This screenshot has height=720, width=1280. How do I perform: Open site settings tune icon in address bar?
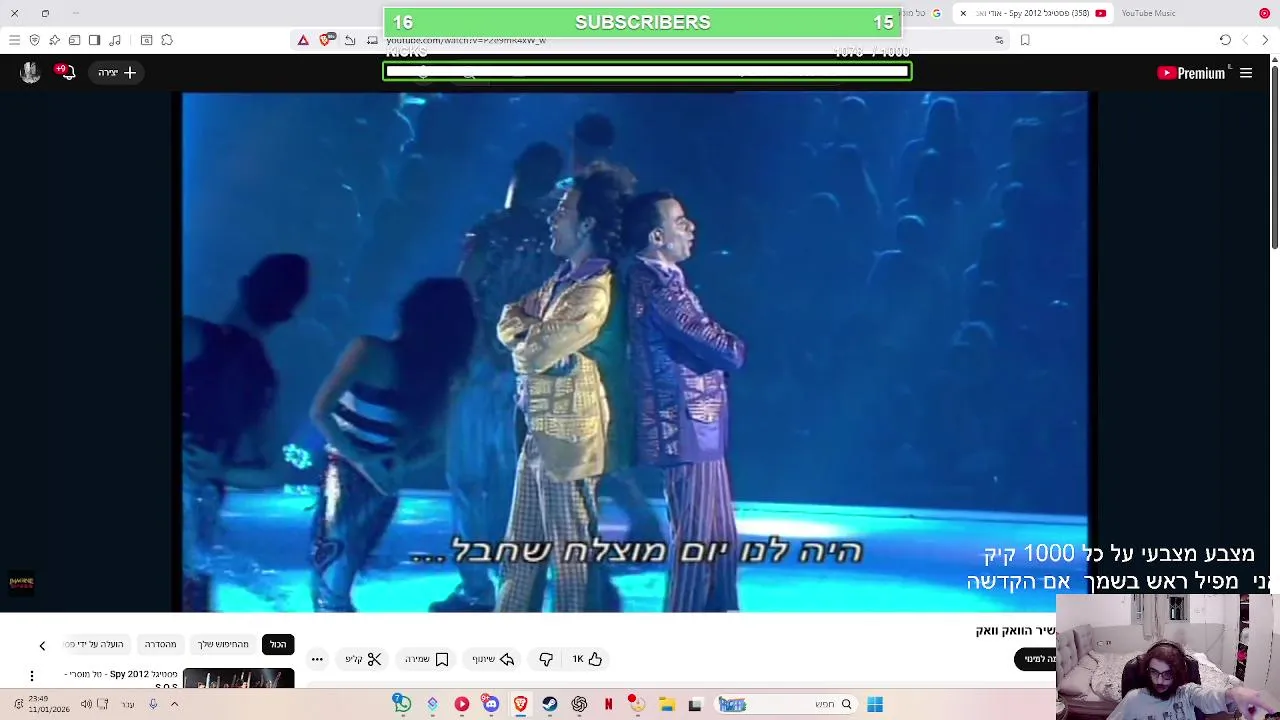point(999,40)
